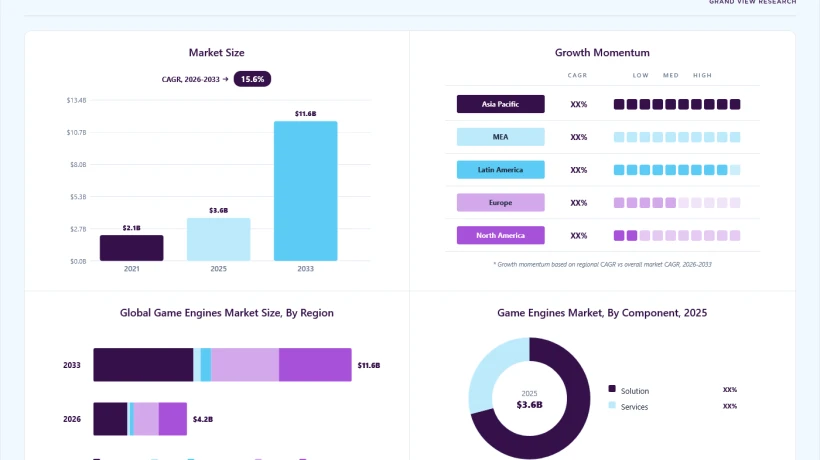Click the Solution legend label
This screenshot has width=820, height=460.
(x=635, y=391)
